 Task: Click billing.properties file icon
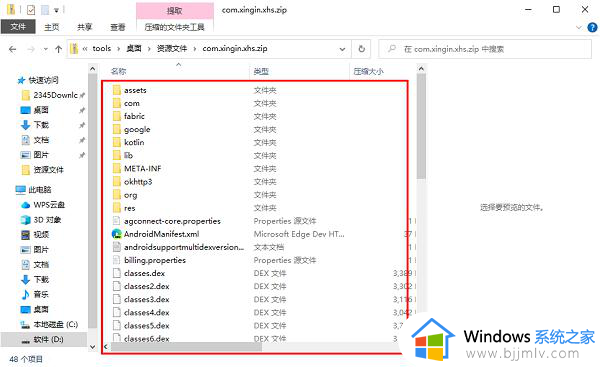[117, 260]
